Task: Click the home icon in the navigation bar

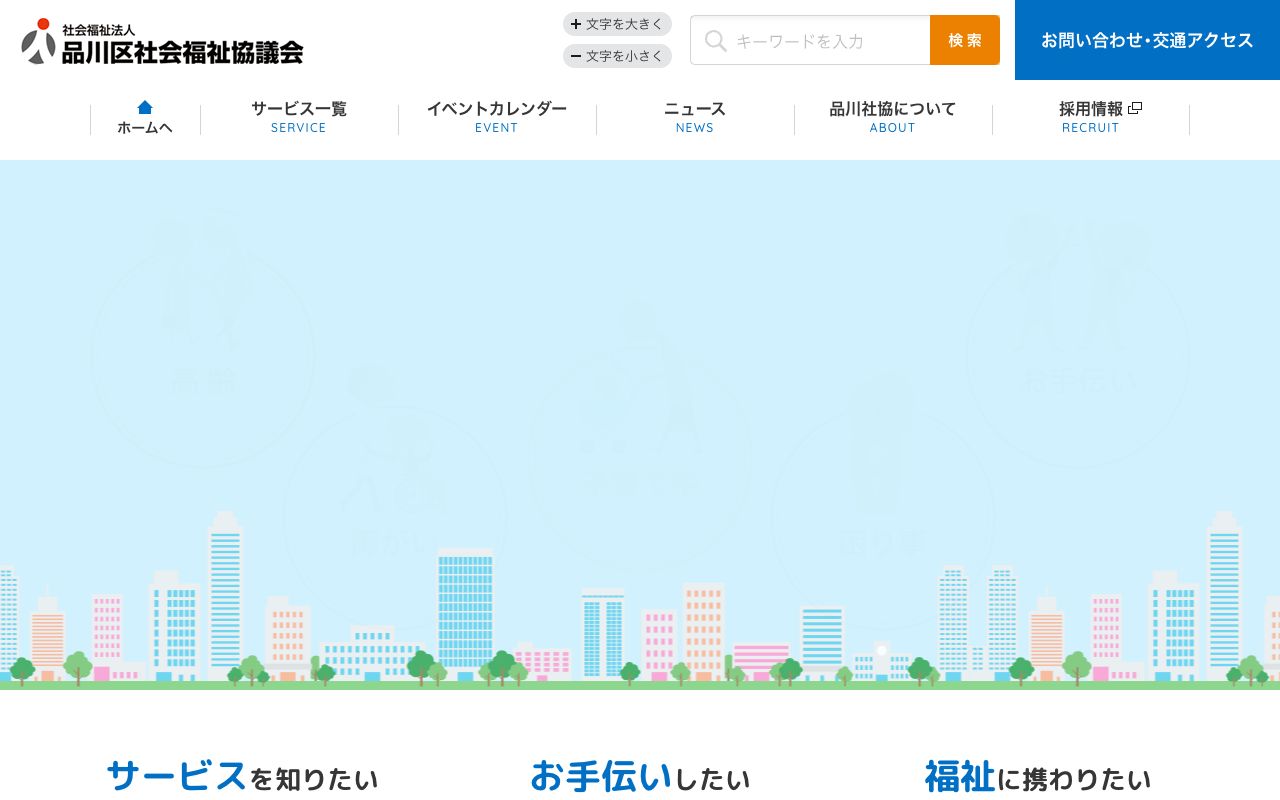Action: click(x=145, y=107)
